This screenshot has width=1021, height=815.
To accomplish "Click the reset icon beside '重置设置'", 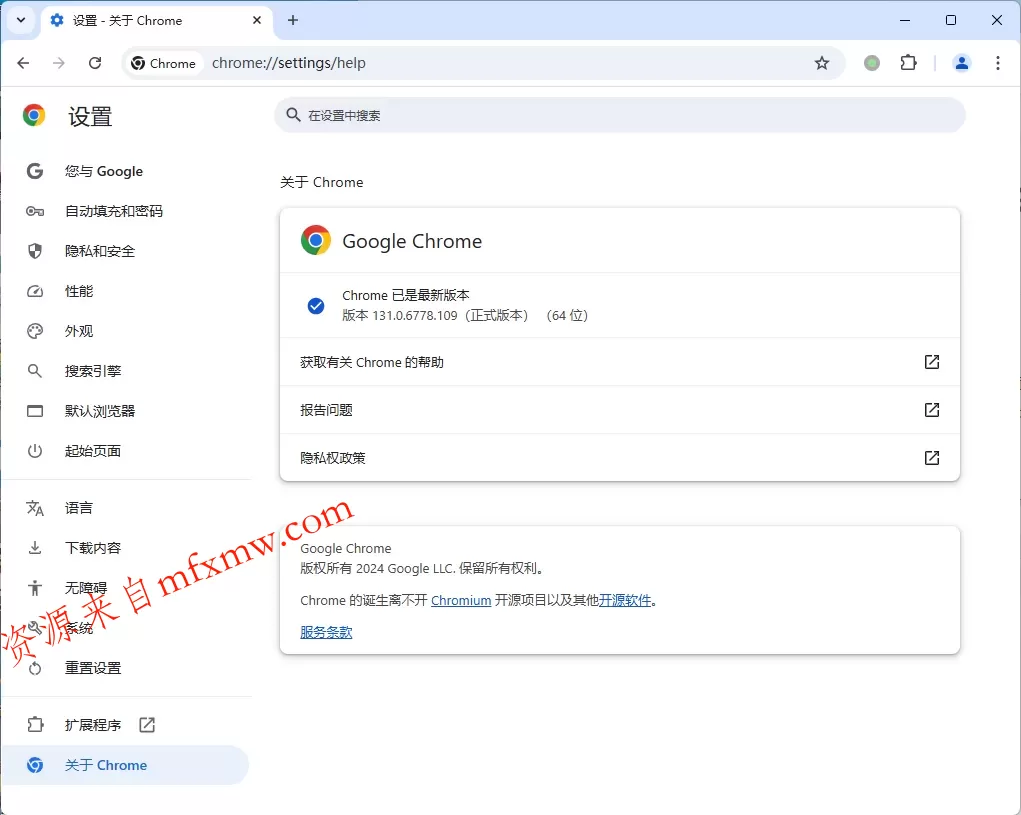I will (35, 668).
